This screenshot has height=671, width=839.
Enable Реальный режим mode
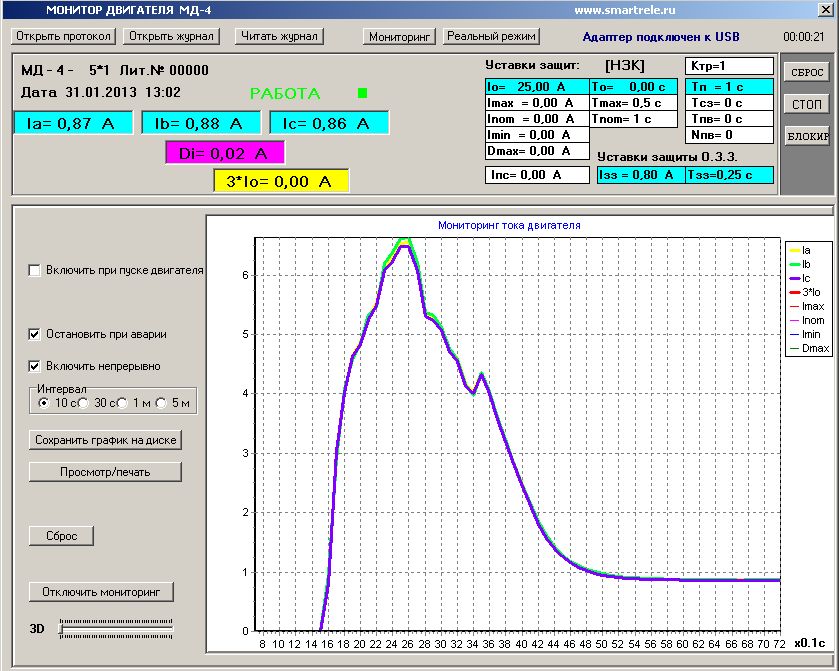[491, 35]
